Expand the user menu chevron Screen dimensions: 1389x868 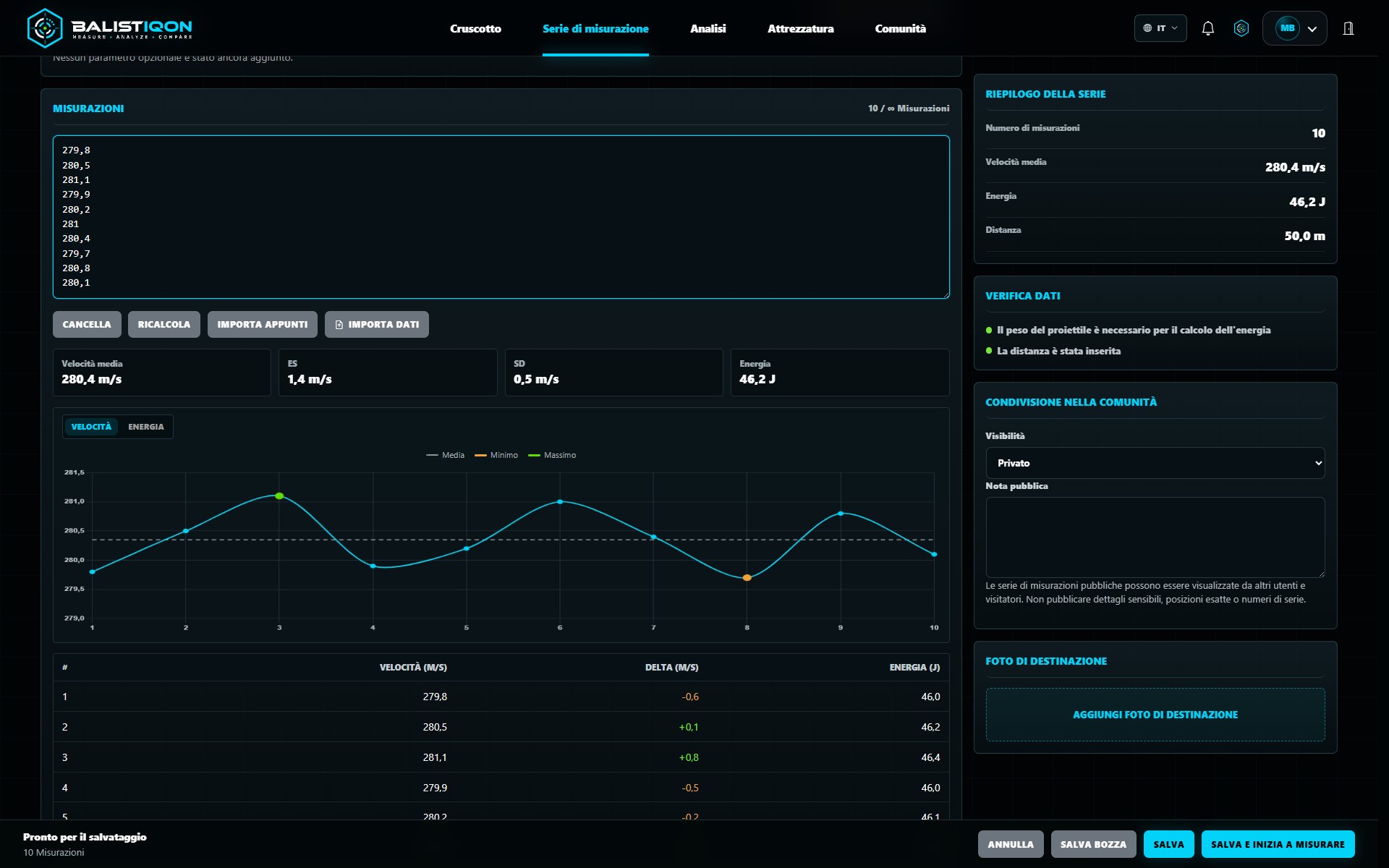pyautogui.click(x=1312, y=29)
